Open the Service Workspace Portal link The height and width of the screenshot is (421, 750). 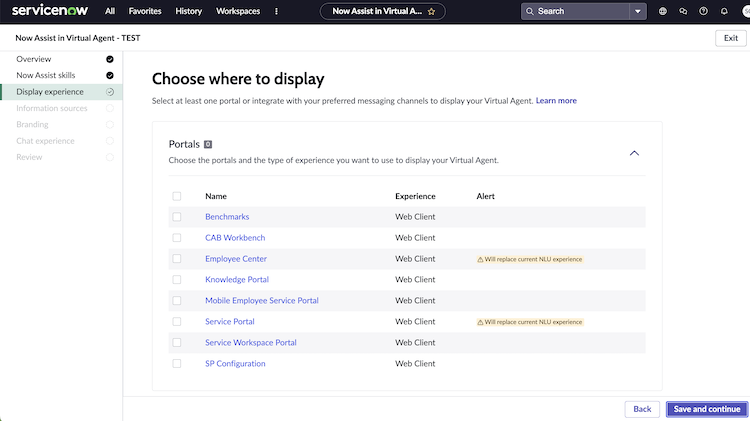coord(251,343)
